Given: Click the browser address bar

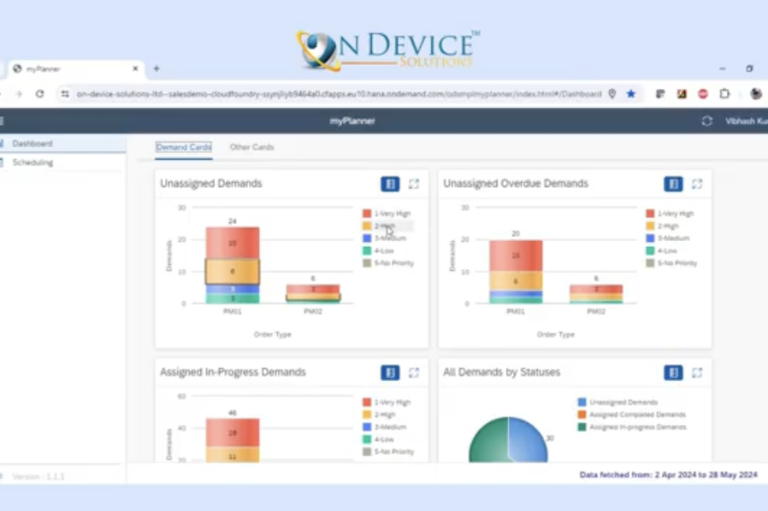Looking at the screenshot, I should (x=330, y=93).
